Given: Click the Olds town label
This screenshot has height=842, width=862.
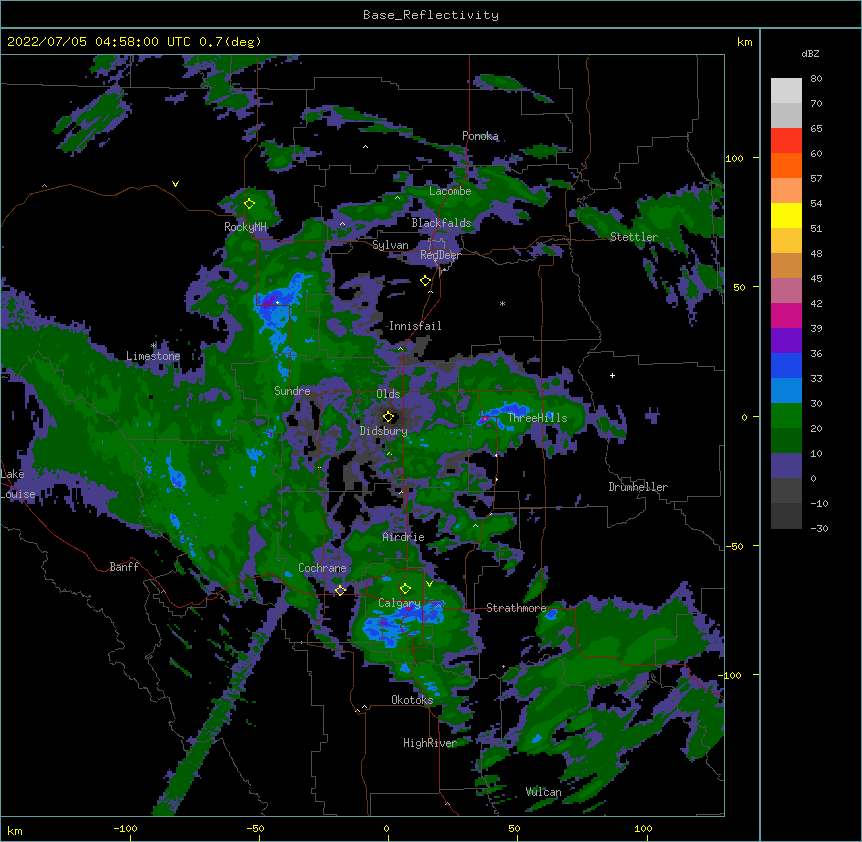Looking at the screenshot, I should coord(388,394).
